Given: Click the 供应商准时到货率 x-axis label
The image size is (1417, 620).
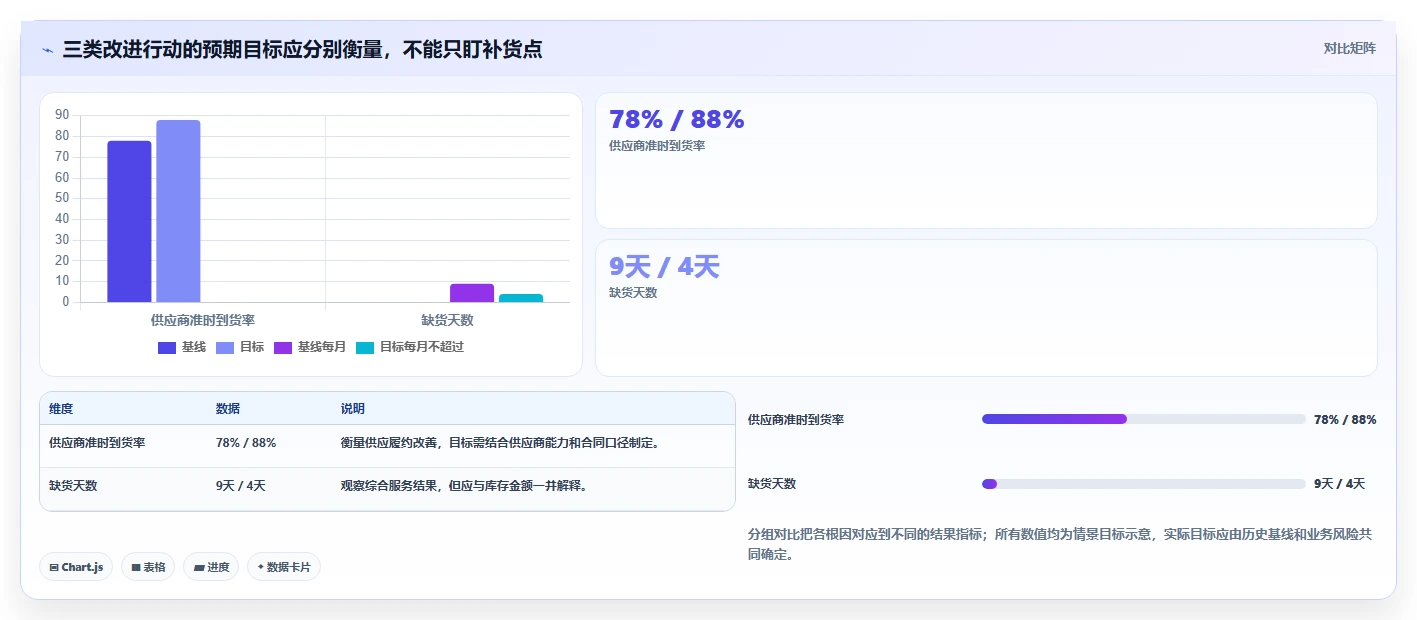Looking at the screenshot, I should pyautogui.click(x=203, y=320).
